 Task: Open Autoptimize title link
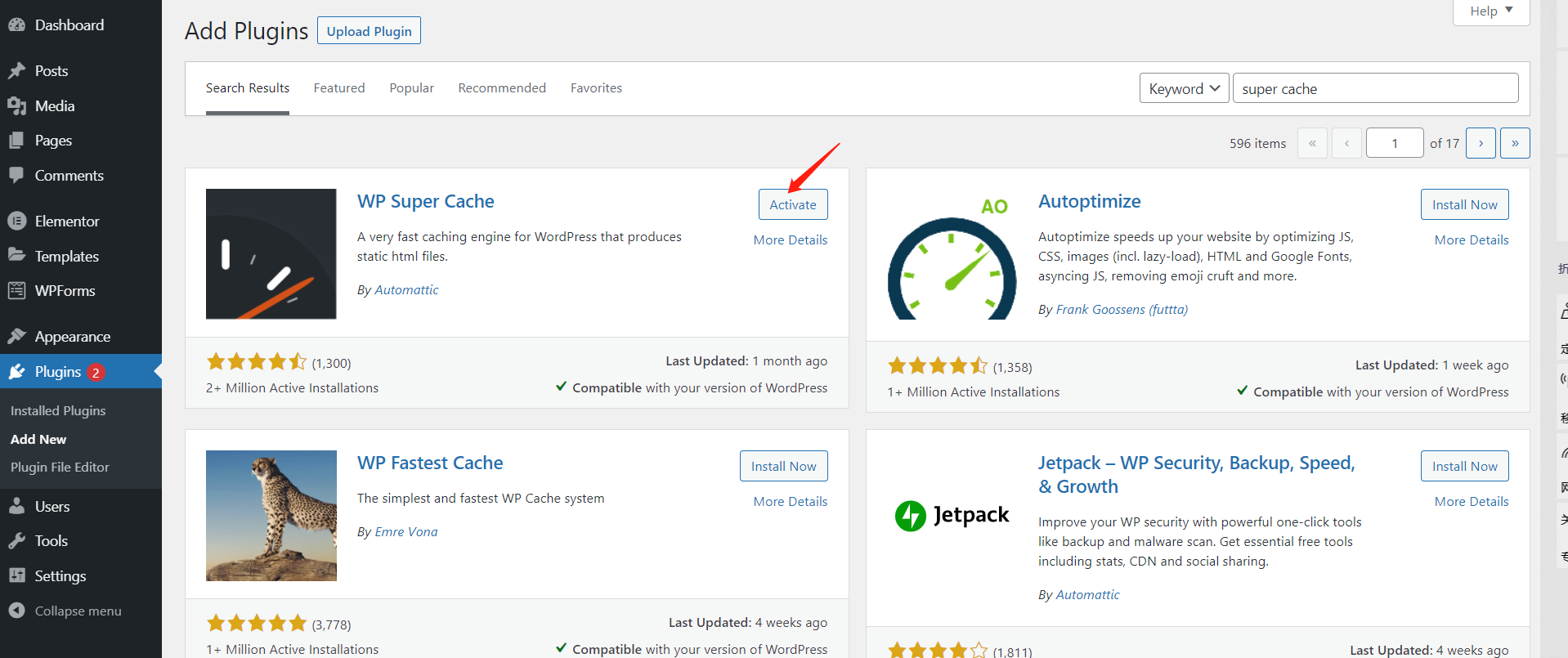coord(1090,201)
